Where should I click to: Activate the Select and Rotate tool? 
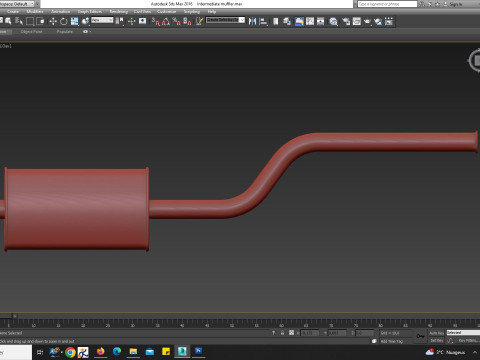64,21
